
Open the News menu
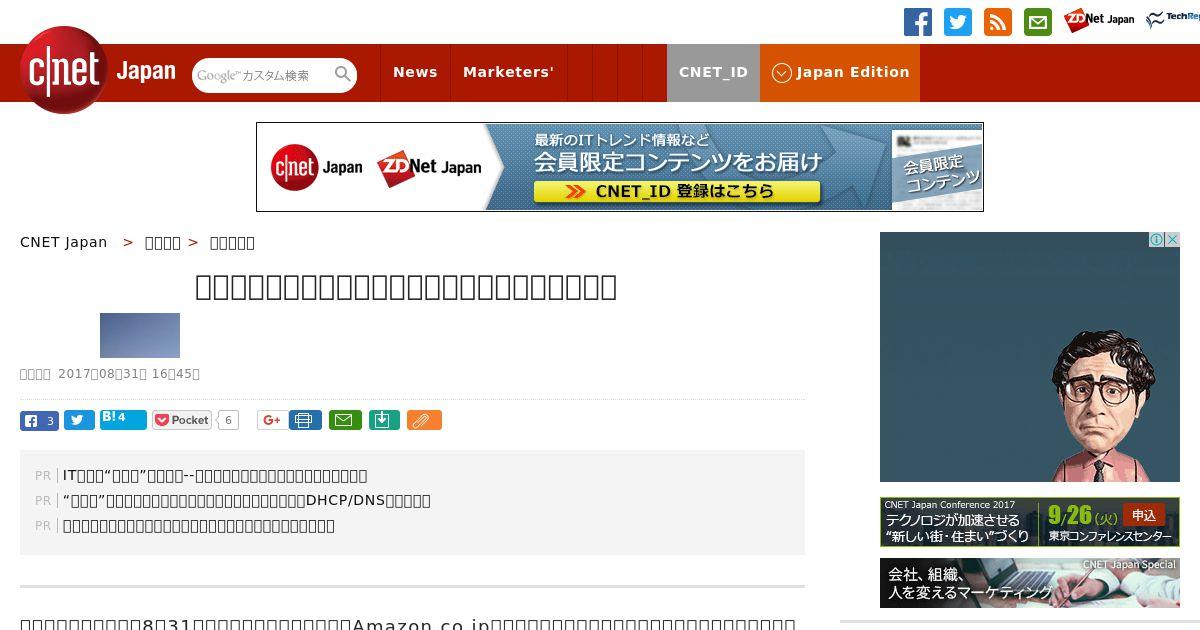click(x=415, y=73)
